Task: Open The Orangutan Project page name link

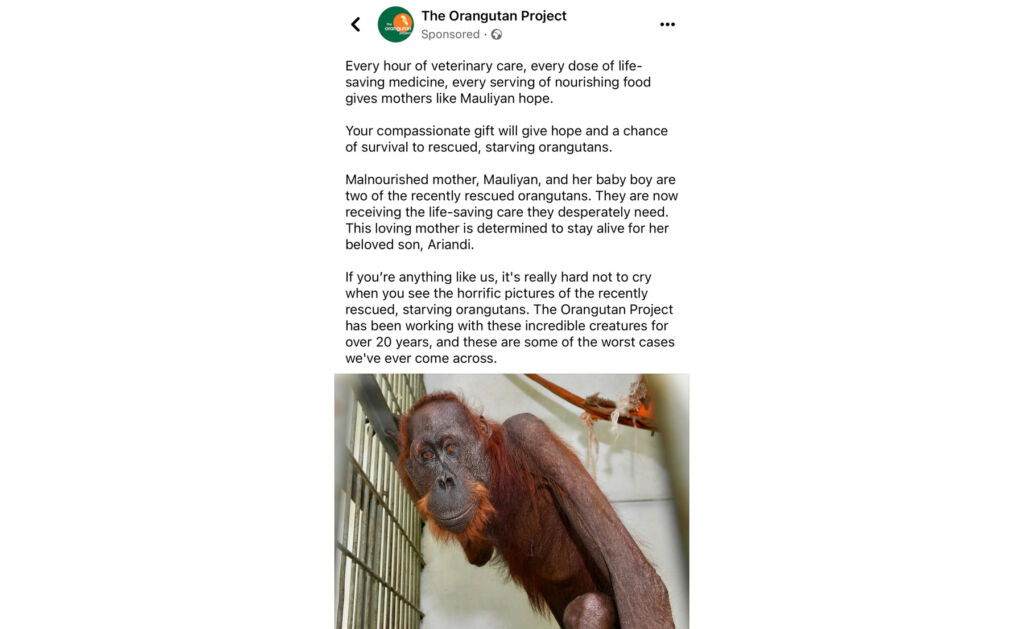Action: pyautogui.click(x=494, y=16)
